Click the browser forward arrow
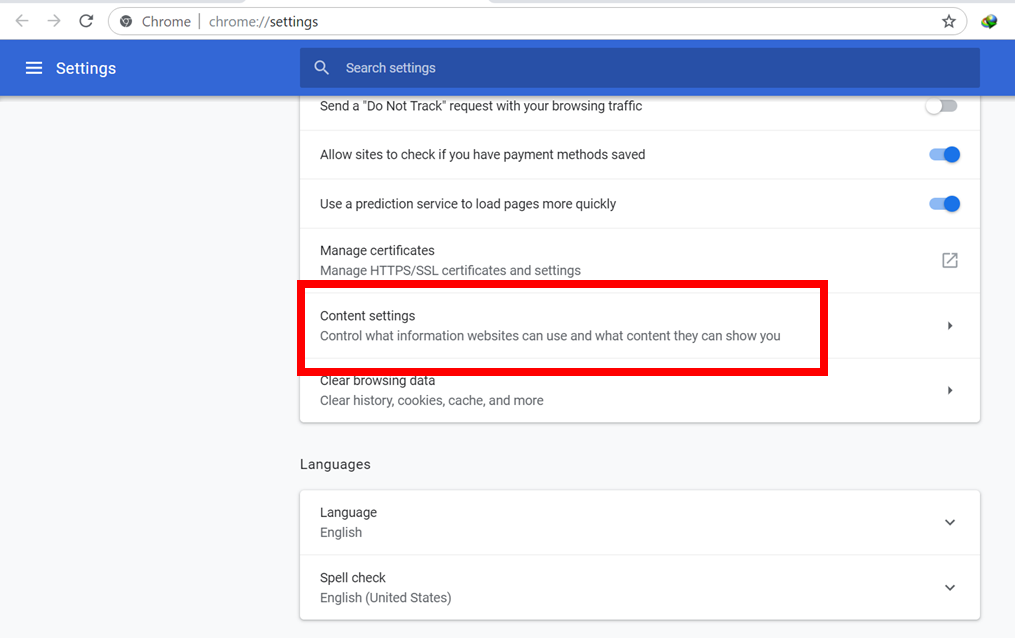The height and width of the screenshot is (638, 1015). (x=54, y=21)
